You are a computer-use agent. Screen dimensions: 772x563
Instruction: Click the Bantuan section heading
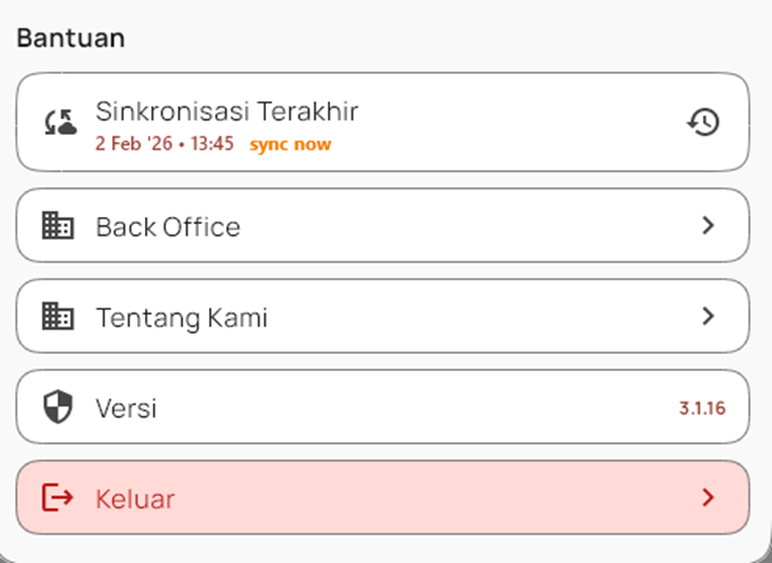click(71, 39)
